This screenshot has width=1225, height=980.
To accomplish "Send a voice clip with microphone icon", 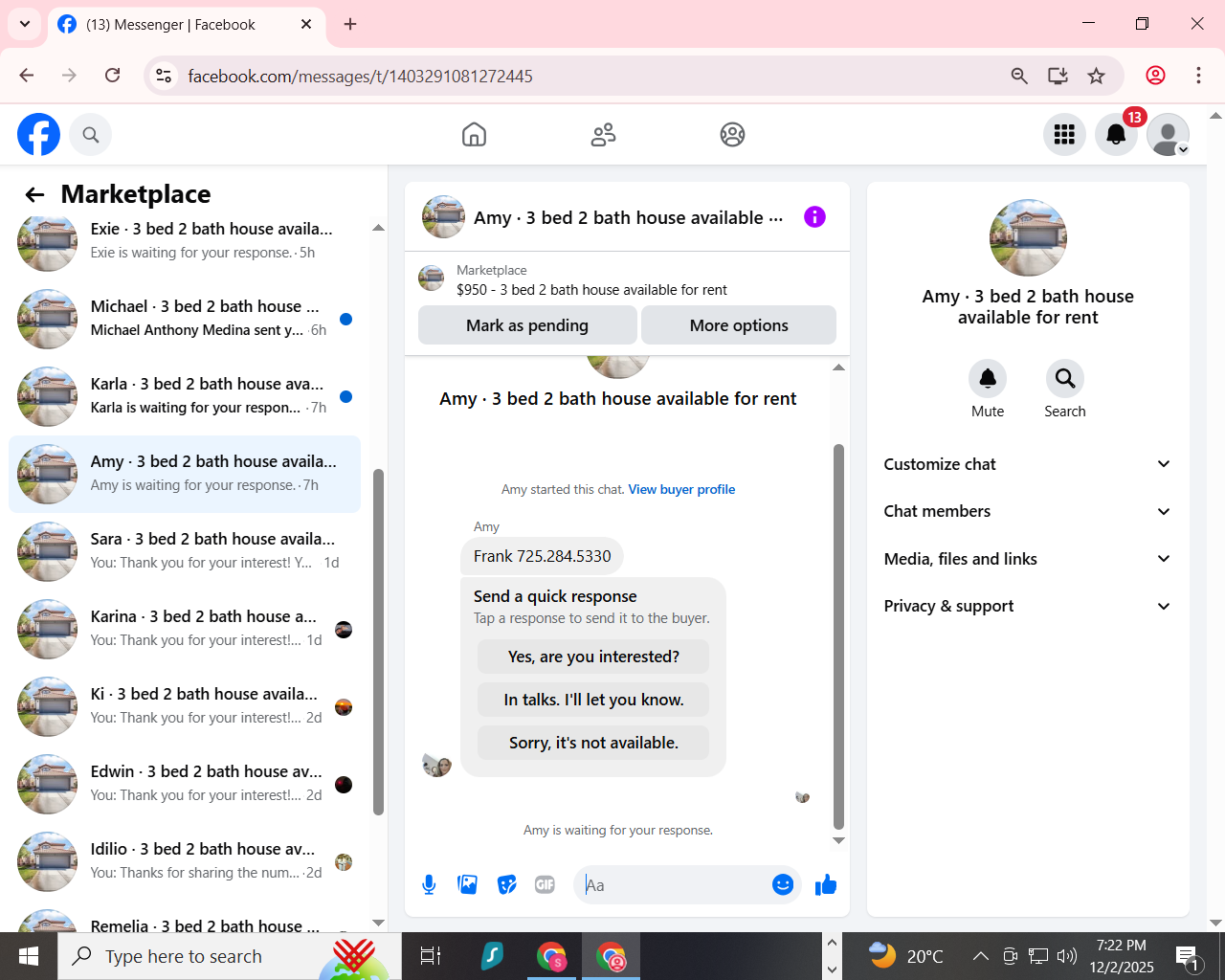I will (429, 885).
